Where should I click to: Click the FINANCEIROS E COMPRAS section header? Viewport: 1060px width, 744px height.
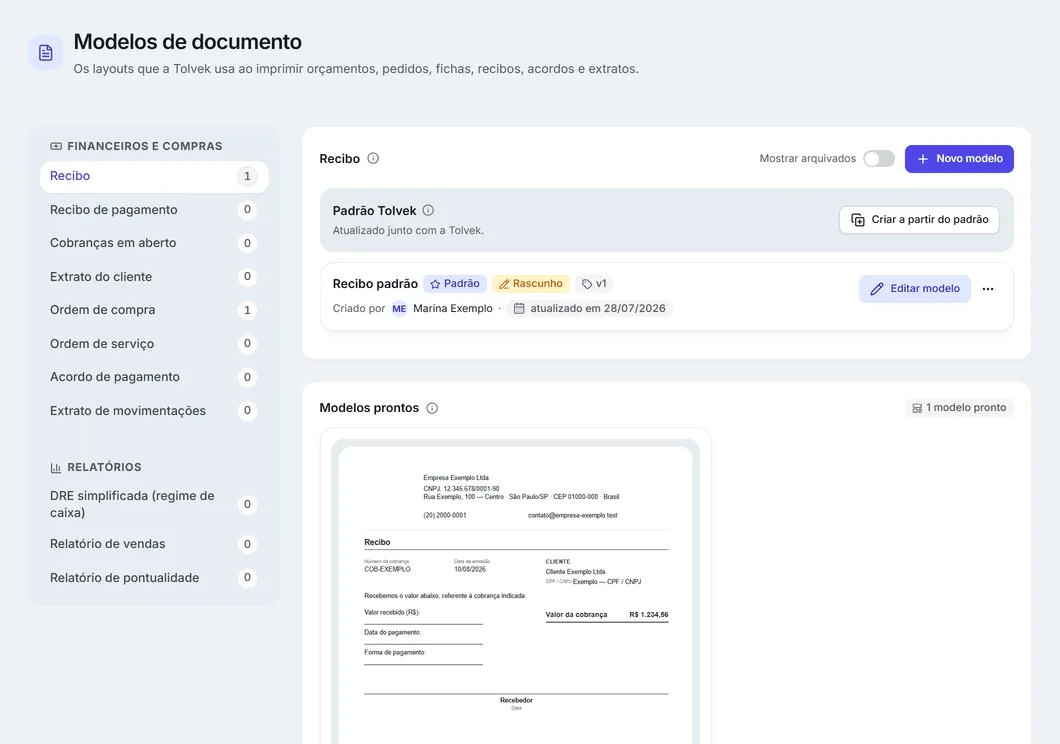(145, 146)
